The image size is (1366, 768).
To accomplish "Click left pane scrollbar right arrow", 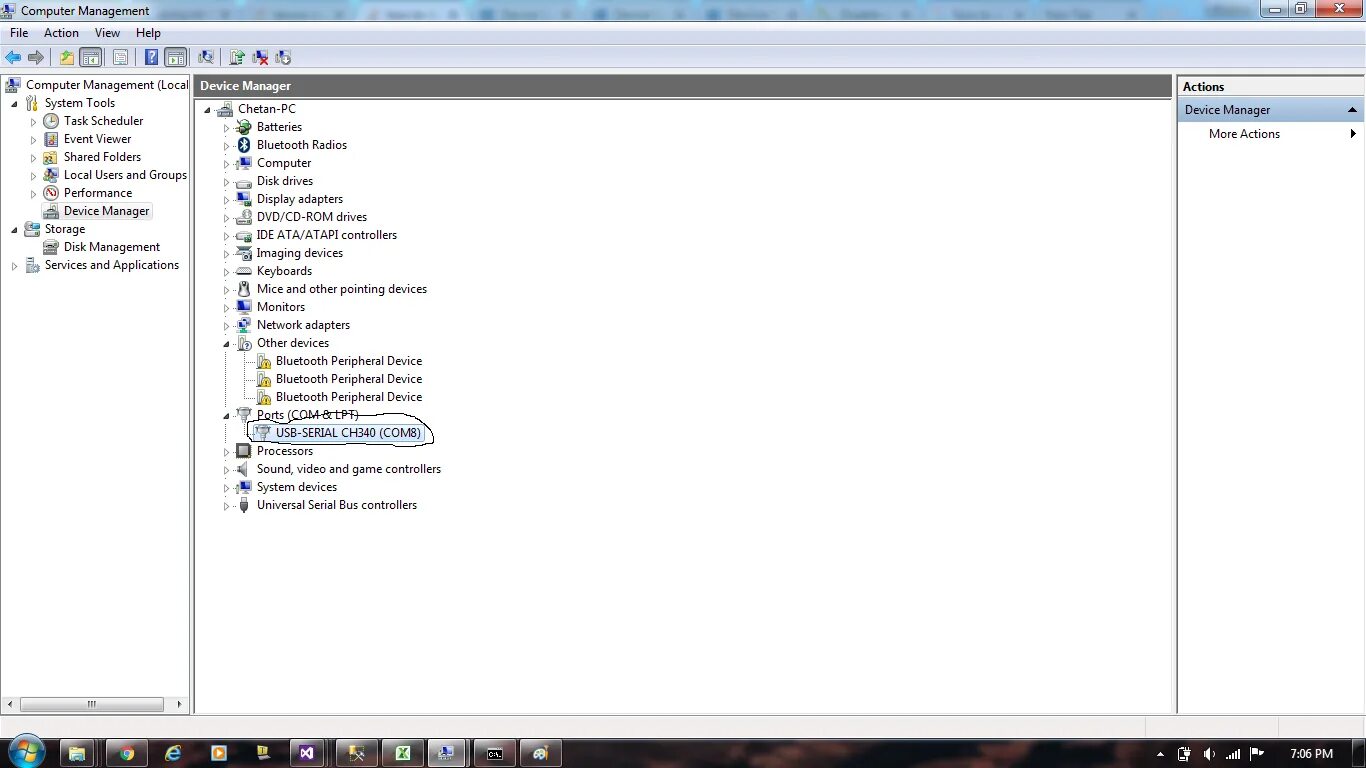I will pos(181,704).
